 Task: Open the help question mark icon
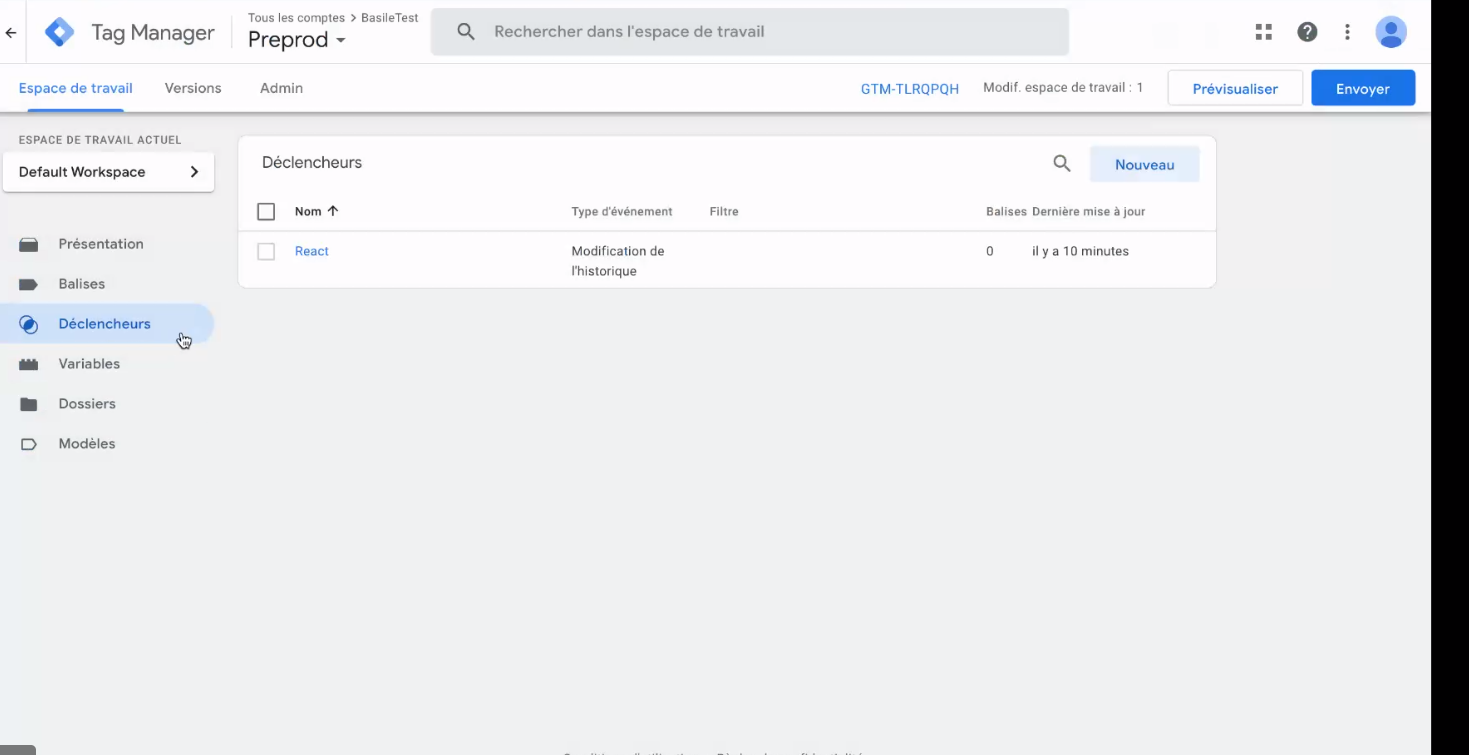pyautogui.click(x=1307, y=32)
